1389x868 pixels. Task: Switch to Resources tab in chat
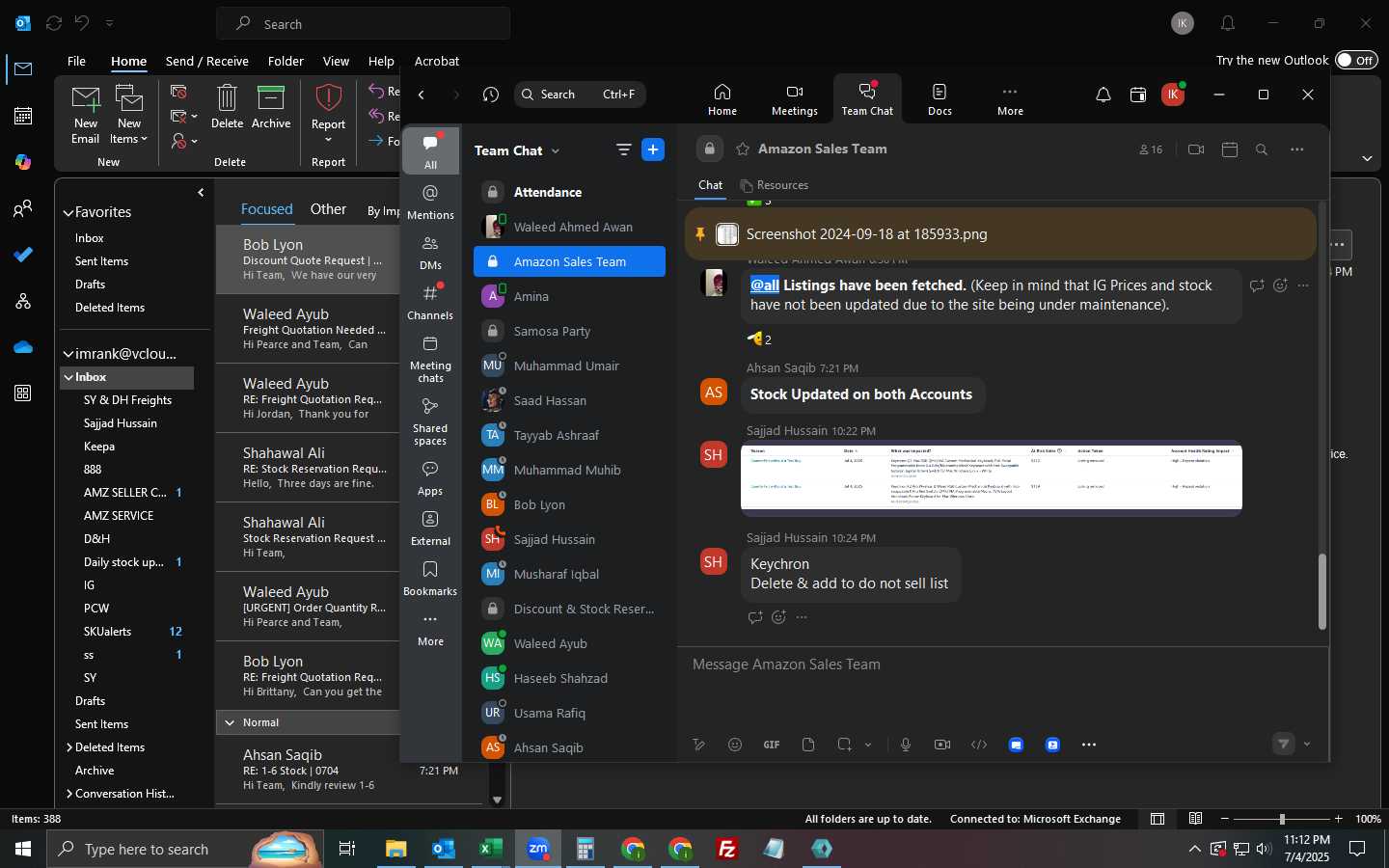coord(775,185)
